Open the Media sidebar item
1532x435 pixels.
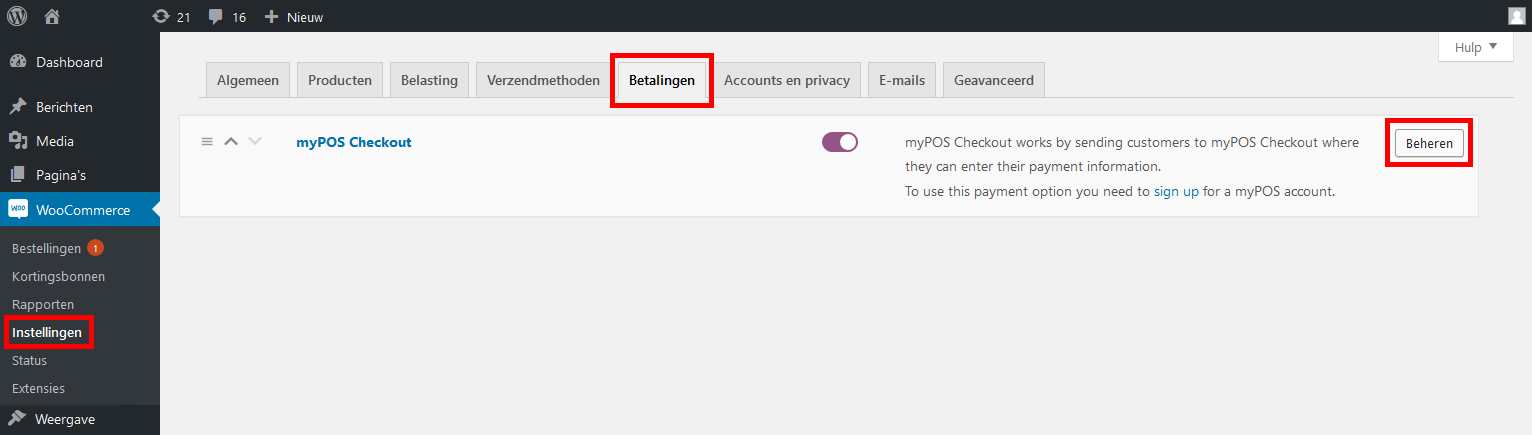[x=55, y=141]
